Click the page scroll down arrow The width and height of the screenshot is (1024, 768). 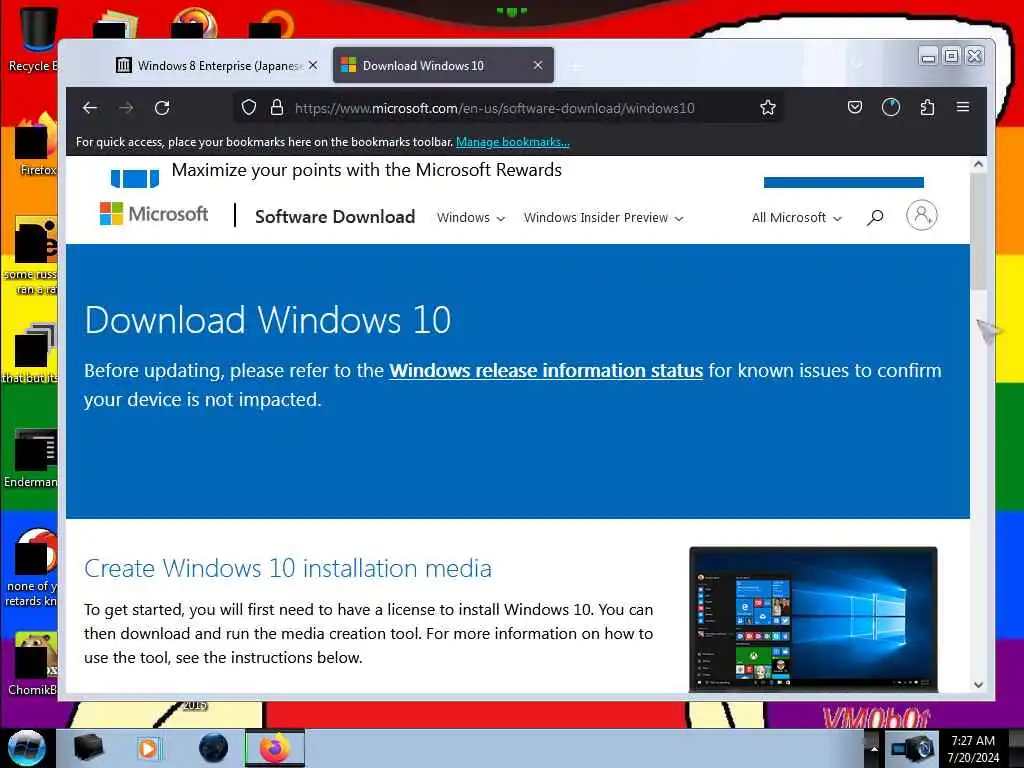pyautogui.click(x=978, y=685)
